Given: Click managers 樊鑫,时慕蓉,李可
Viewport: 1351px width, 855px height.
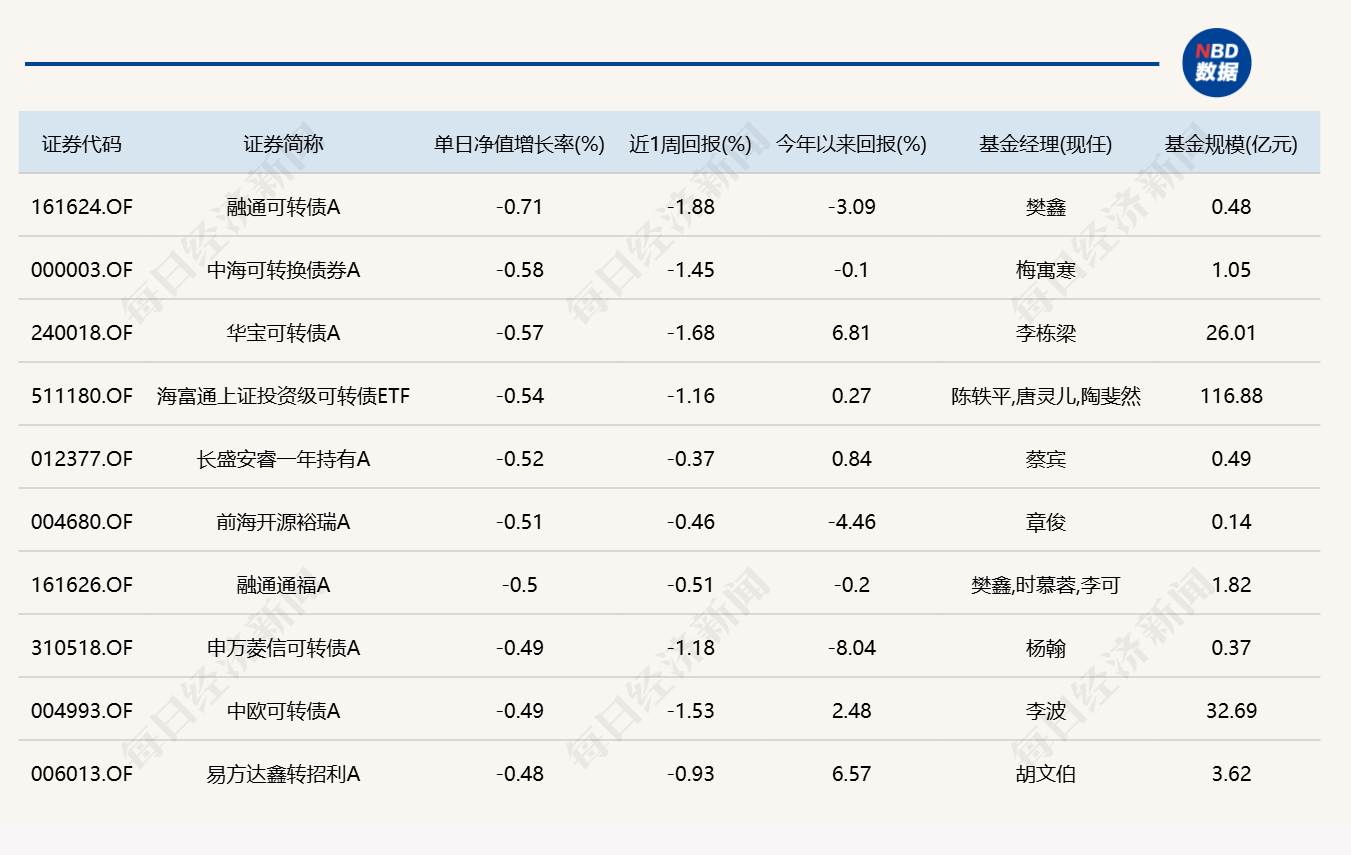Looking at the screenshot, I should tap(1046, 585).
